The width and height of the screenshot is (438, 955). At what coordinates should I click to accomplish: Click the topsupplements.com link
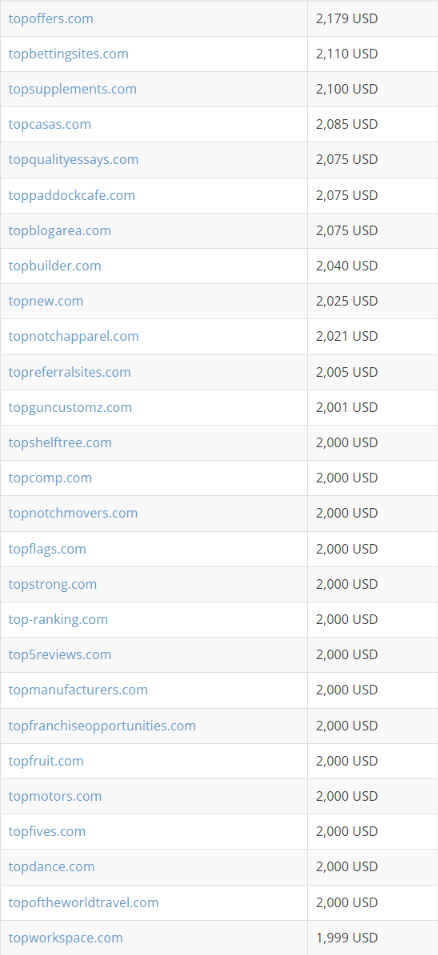tap(72, 89)
